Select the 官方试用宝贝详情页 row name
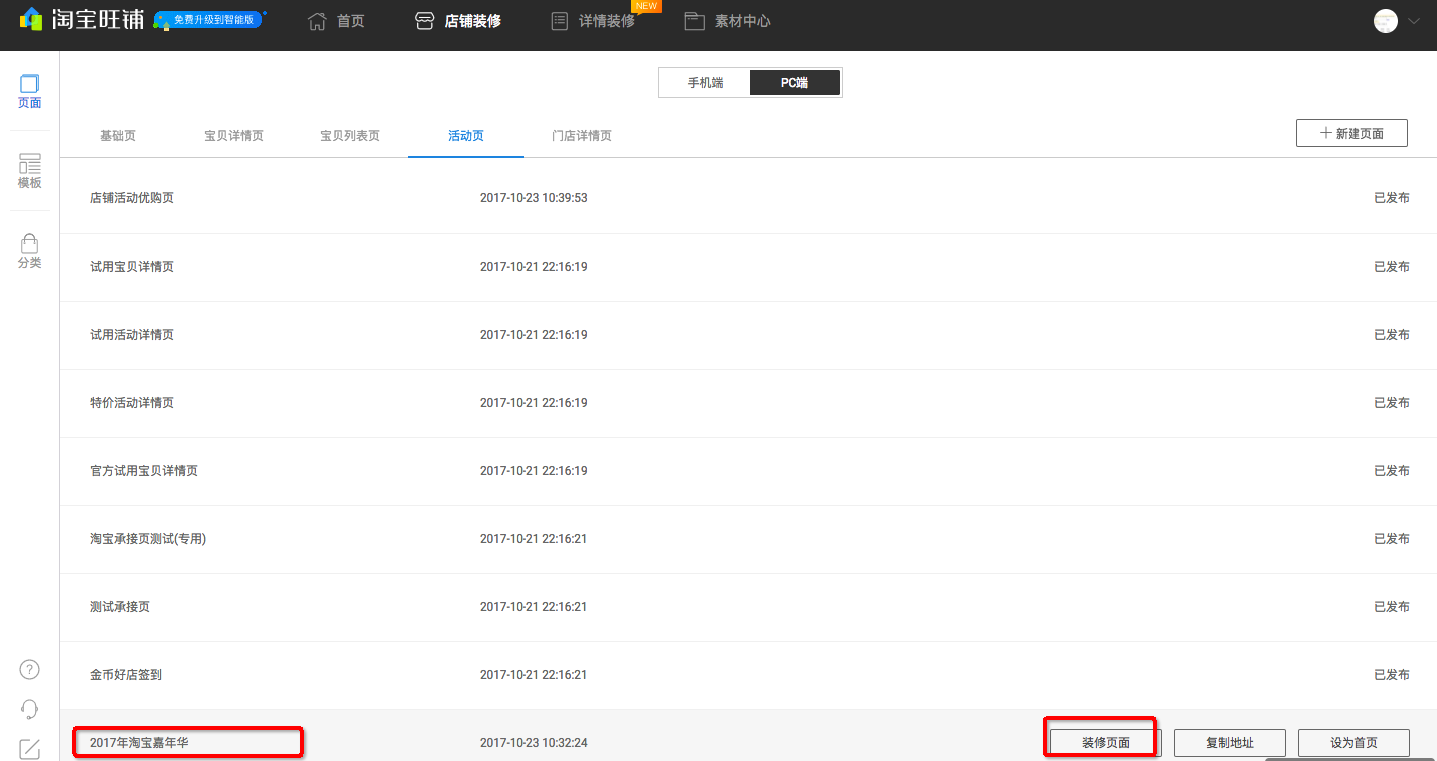The height and width of the screenshot is (761, 1437). [144, 471]
